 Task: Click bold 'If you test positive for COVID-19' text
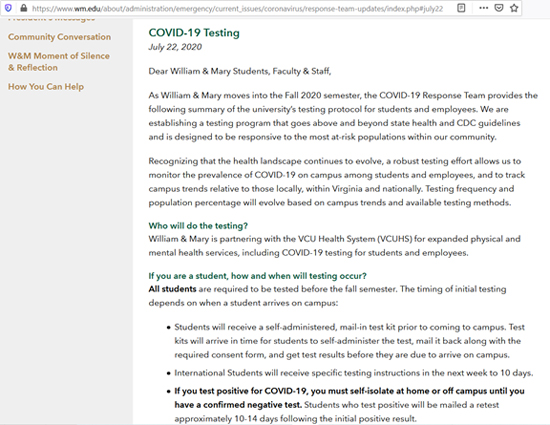click(x=349, y=398)
